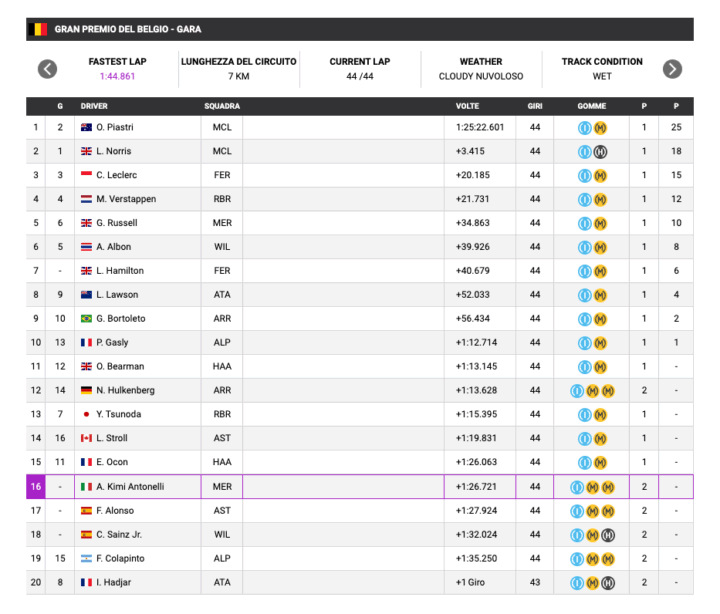Viewport: 720px width, 614px height.
Task: Click the SQUADRA column header
Action: pos(222,106)
